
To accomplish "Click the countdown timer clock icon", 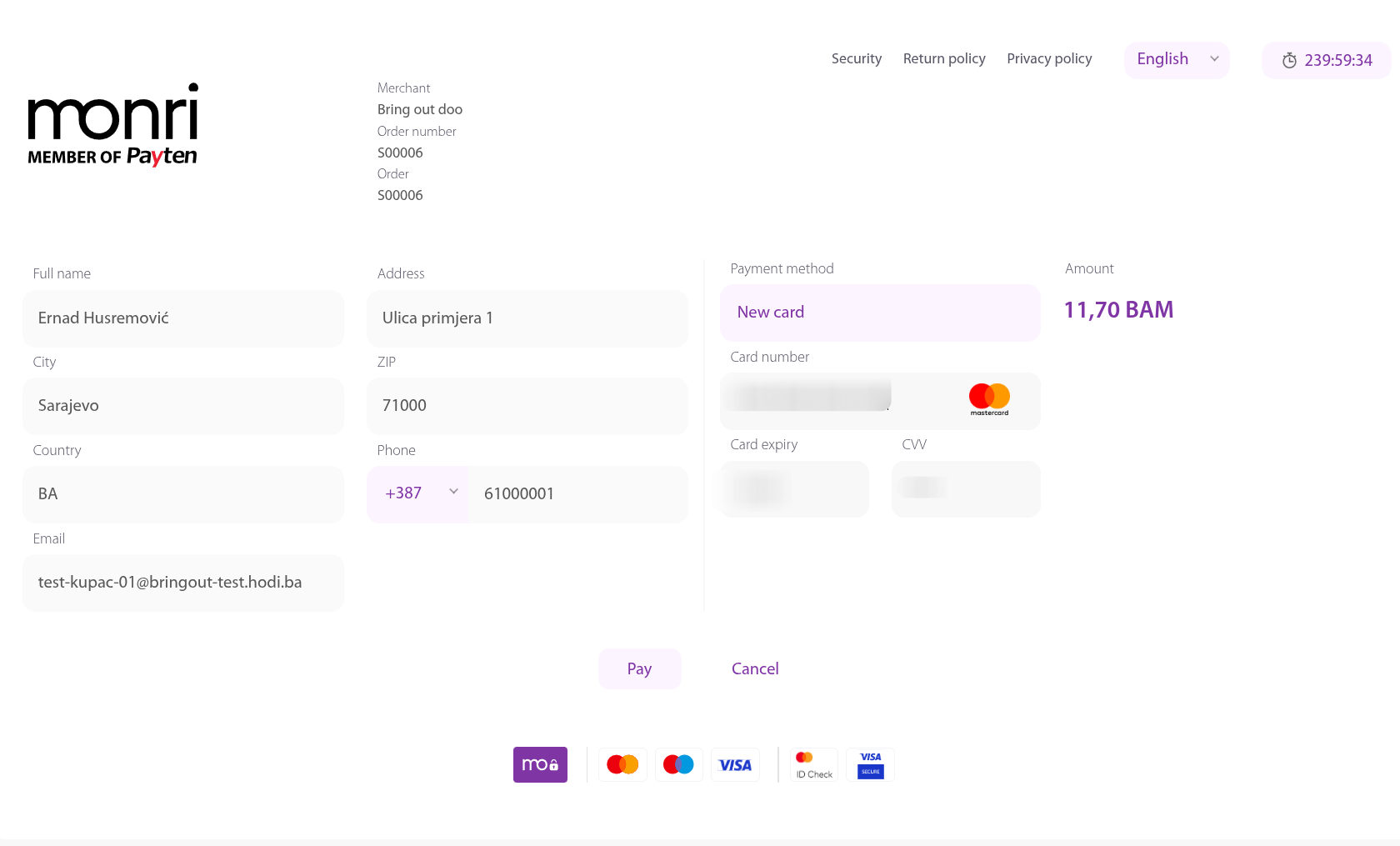I will click(x=1289, y=61).
